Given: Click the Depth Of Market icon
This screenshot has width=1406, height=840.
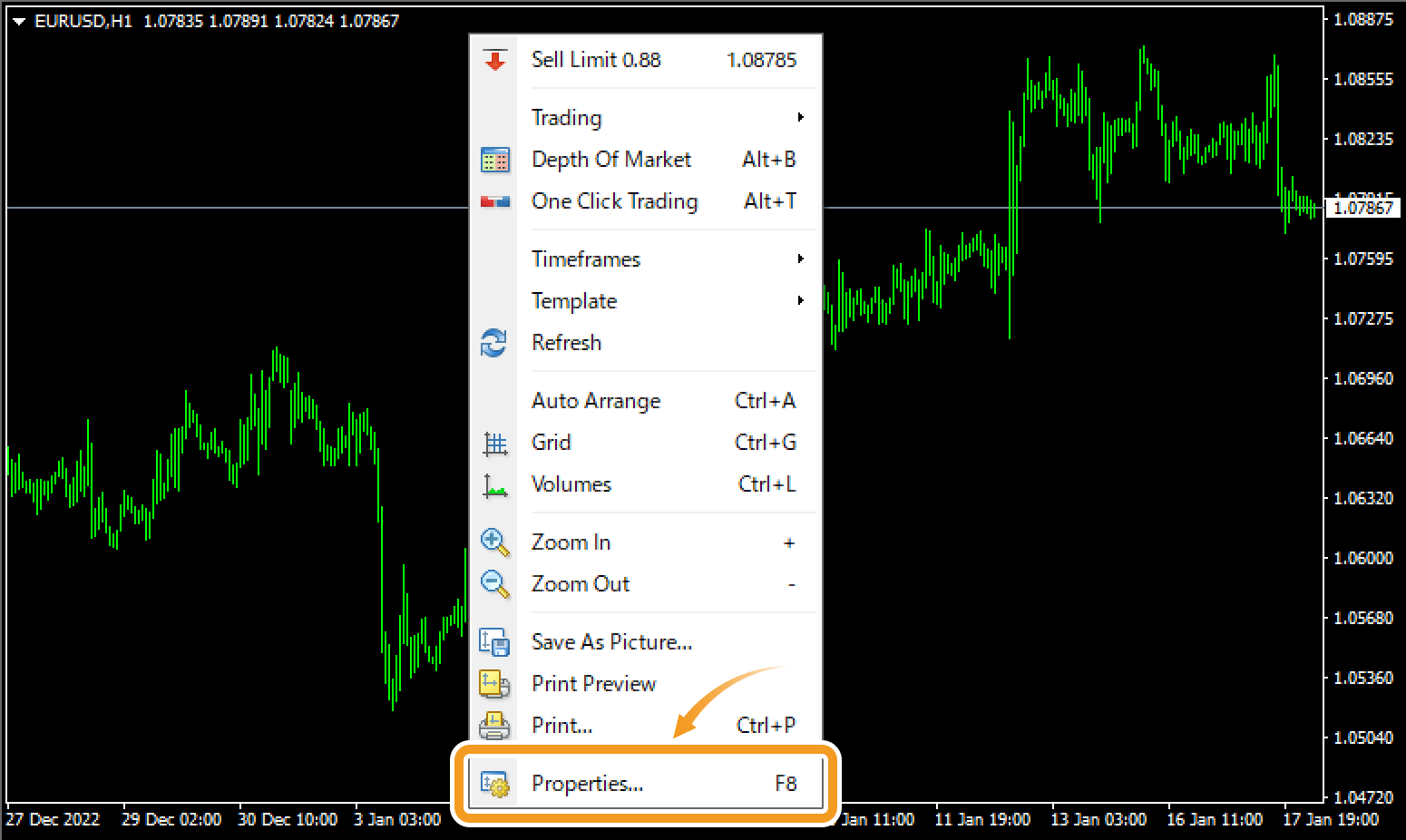Looking at the screenshot, I should (494, 160).
